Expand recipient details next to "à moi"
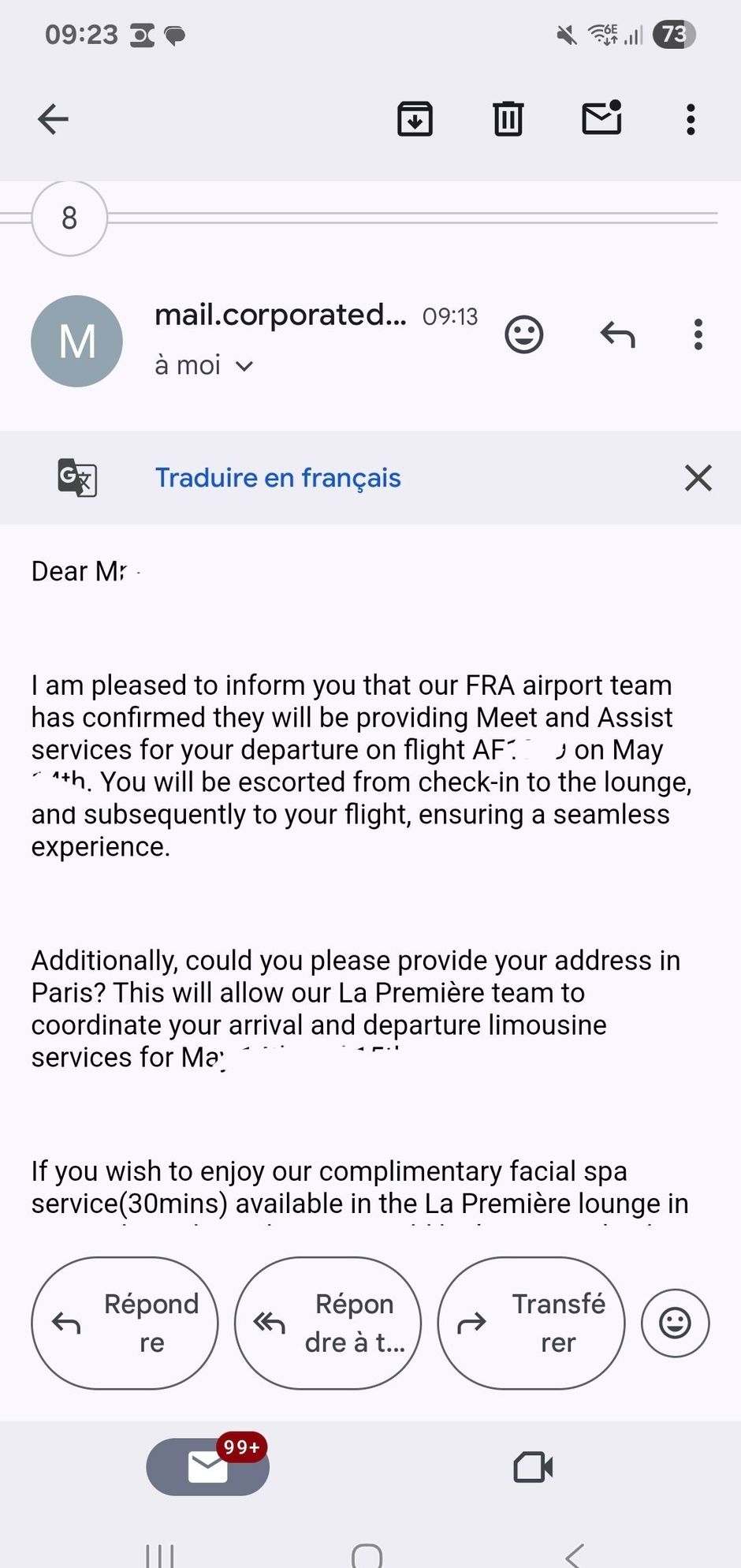 (x=244, y=366)
